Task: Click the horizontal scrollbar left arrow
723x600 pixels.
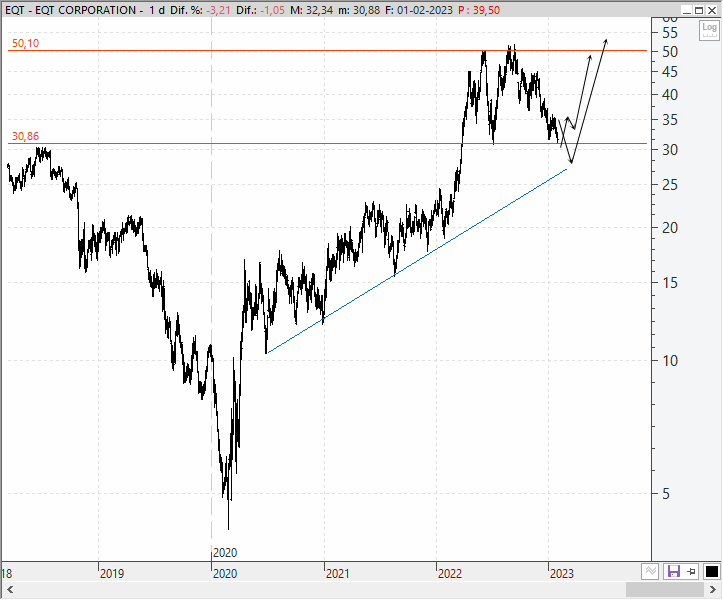Action: (x=10, y=589)
